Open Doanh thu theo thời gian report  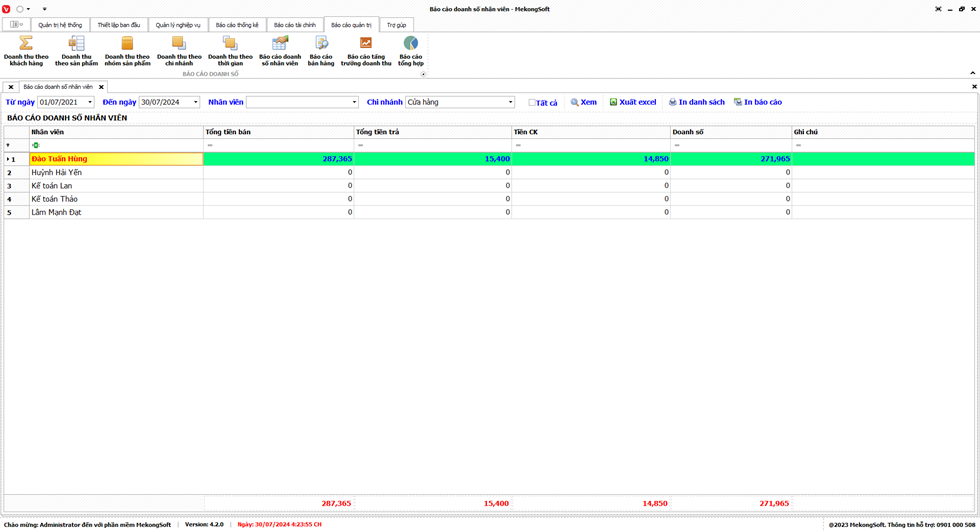click(230, 50)
